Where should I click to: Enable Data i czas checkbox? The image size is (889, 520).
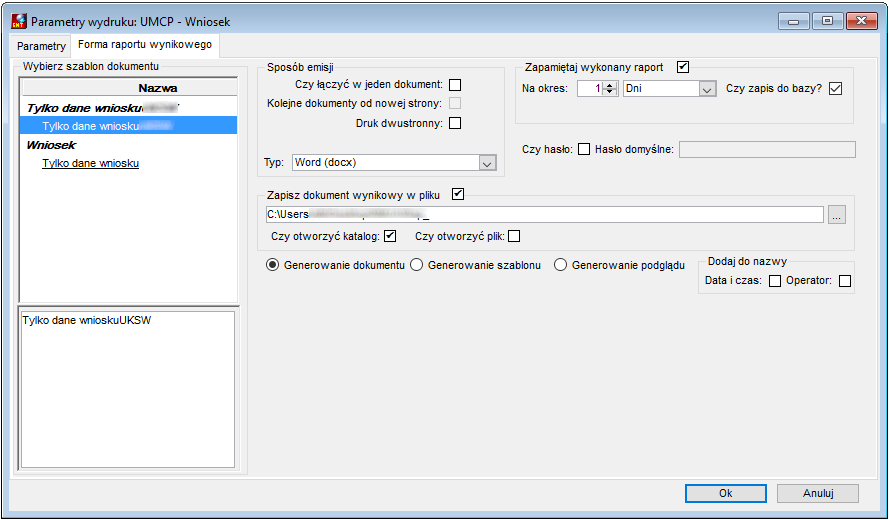pos(774,281)
